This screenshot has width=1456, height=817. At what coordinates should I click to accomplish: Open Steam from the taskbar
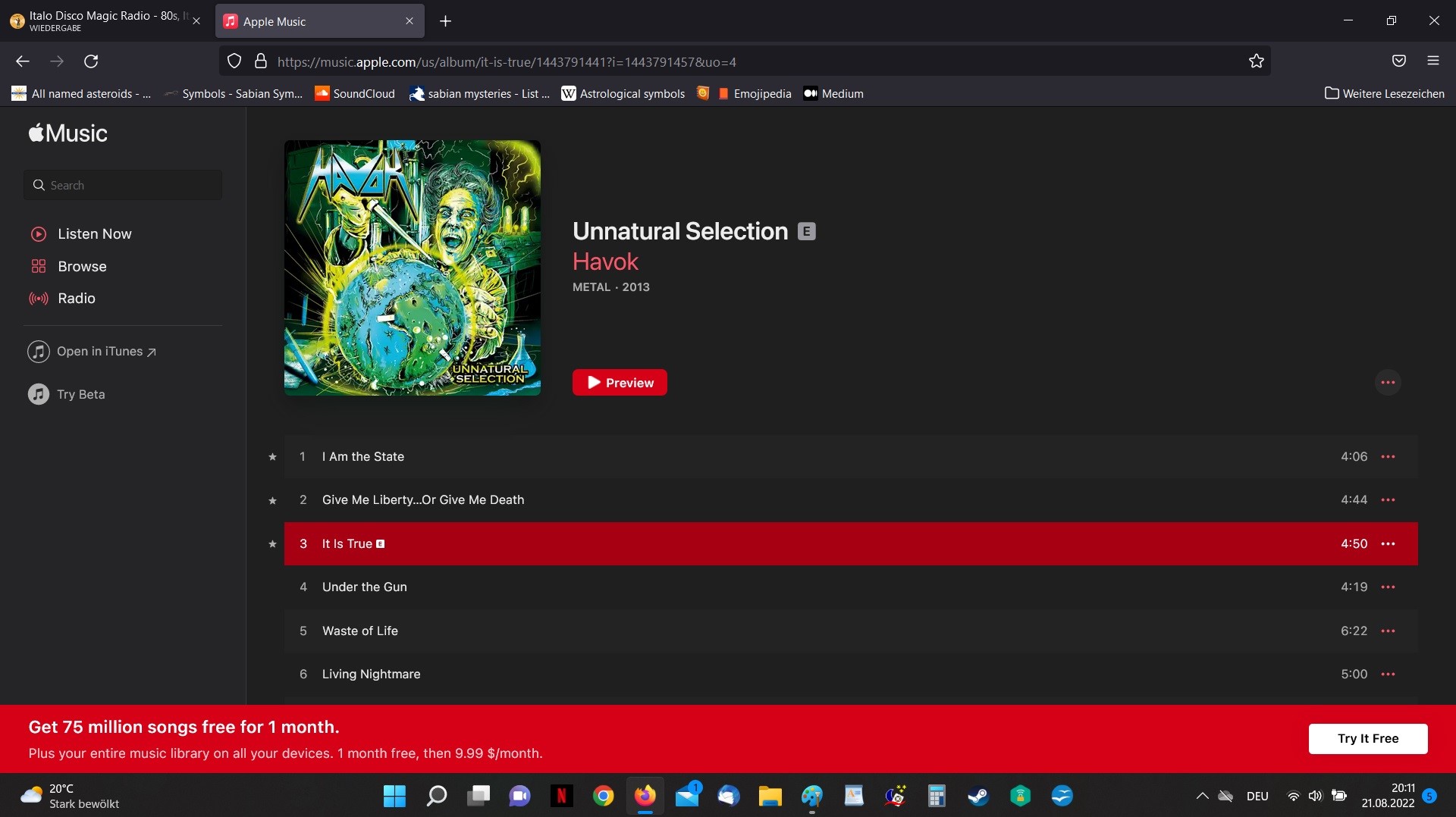pos(977,796)
